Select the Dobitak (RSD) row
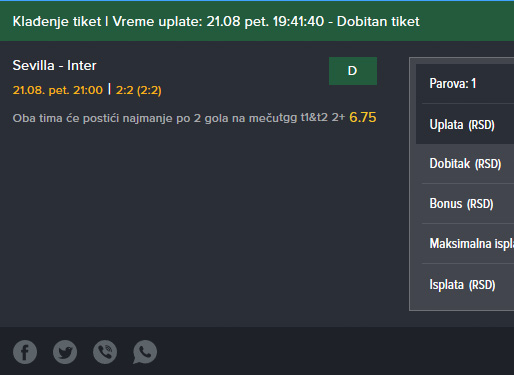 [x=465, y=164]
